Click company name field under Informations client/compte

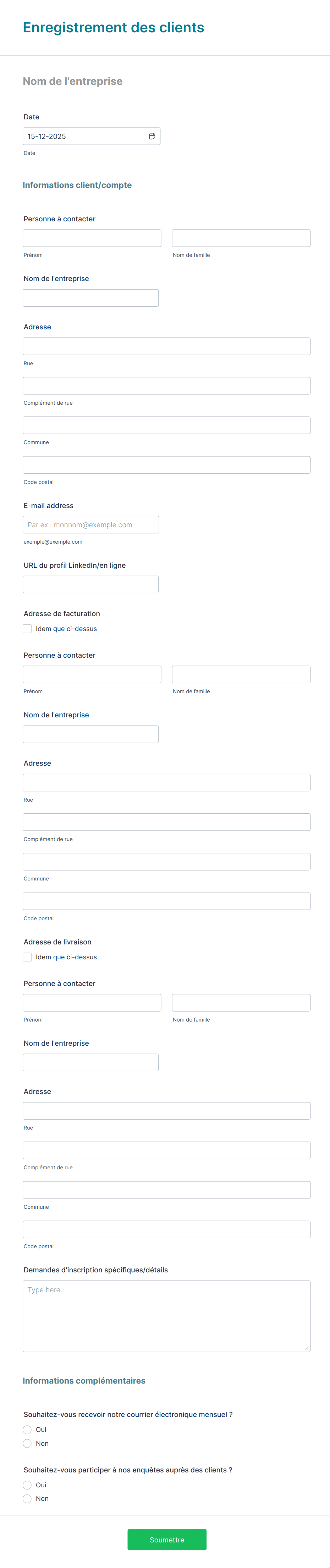[91, 298]
